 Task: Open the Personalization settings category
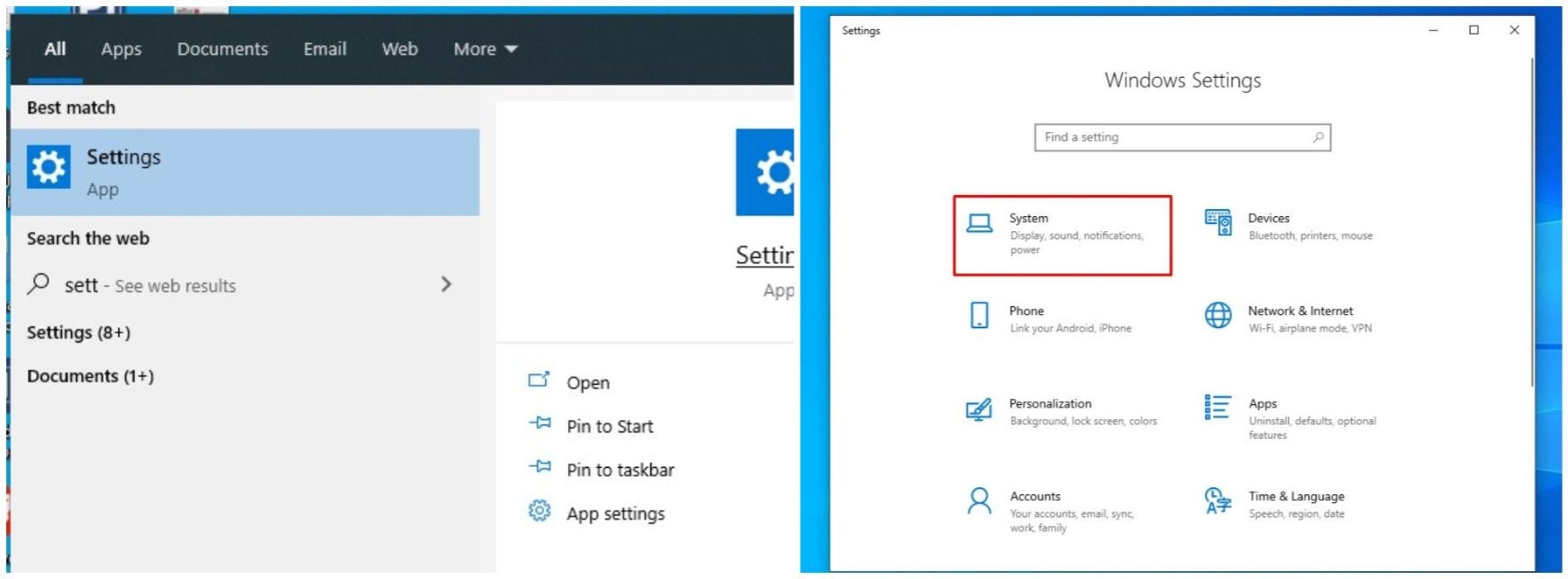[1063, 411]
